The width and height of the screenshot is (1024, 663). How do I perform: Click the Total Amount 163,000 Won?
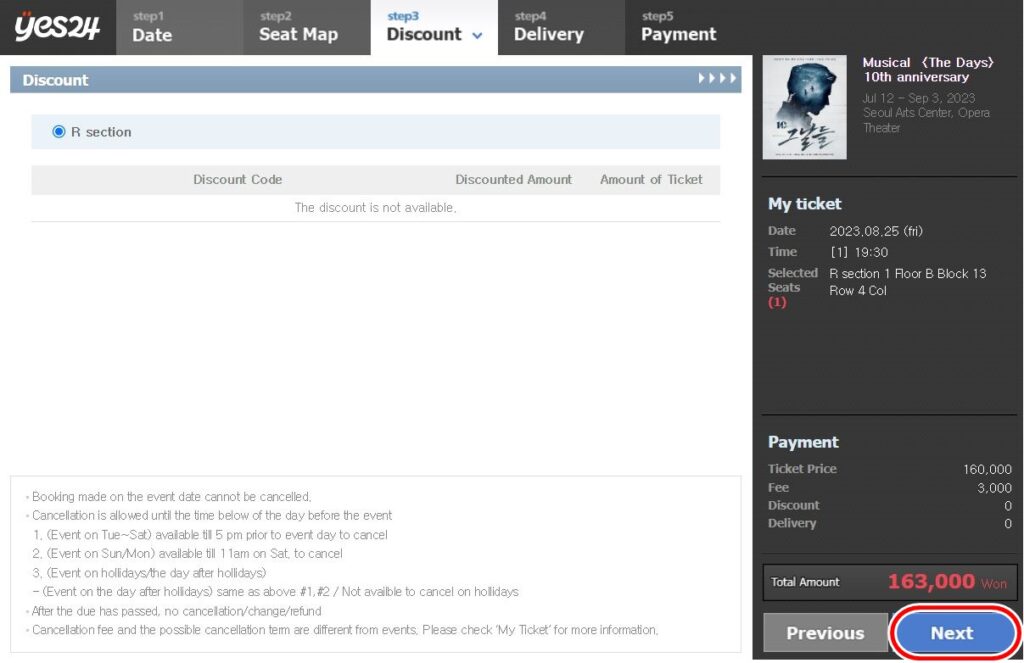point(947,581)
